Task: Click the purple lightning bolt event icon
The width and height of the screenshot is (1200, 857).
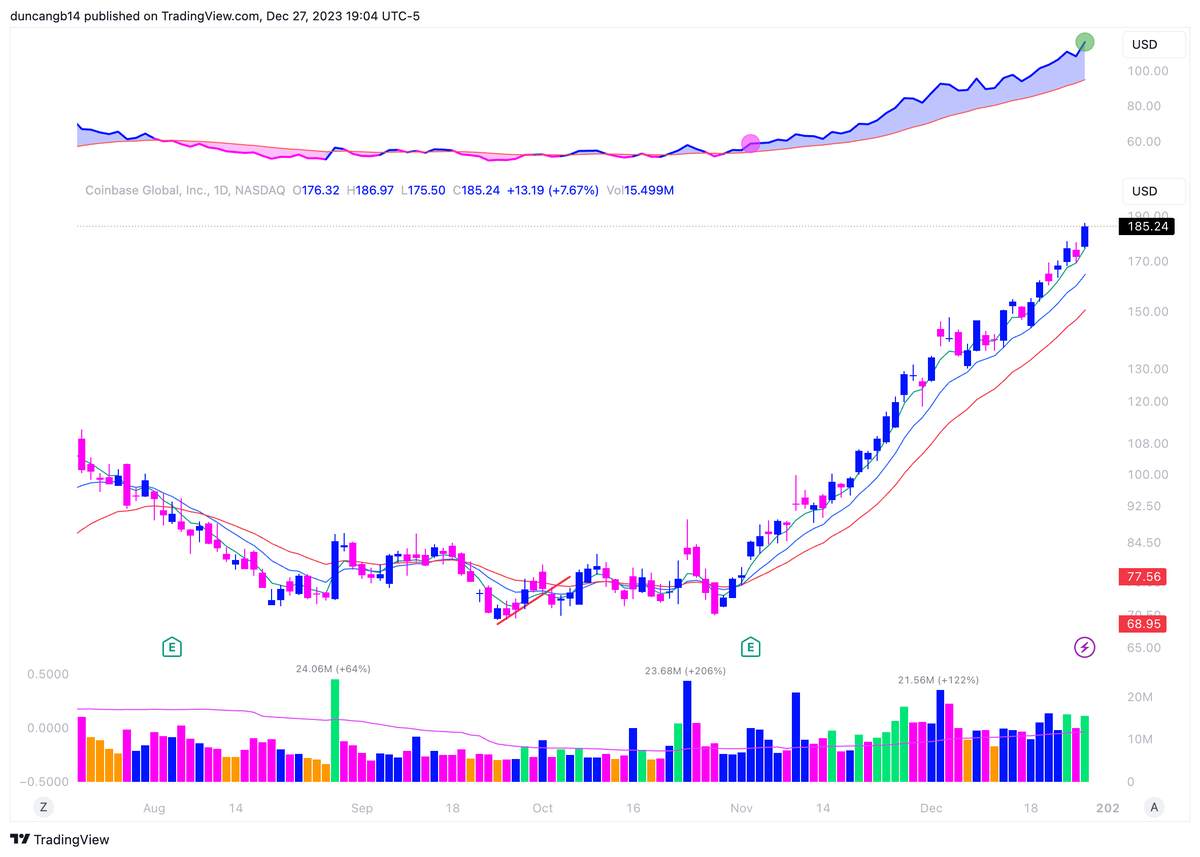Action: (1084, 647)
